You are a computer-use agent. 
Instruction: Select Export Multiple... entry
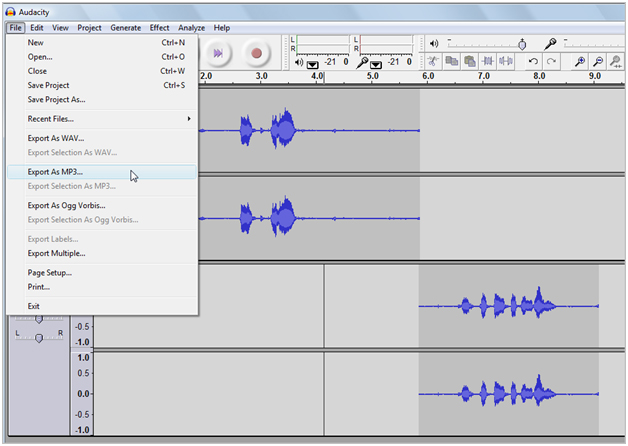(102, 253)
